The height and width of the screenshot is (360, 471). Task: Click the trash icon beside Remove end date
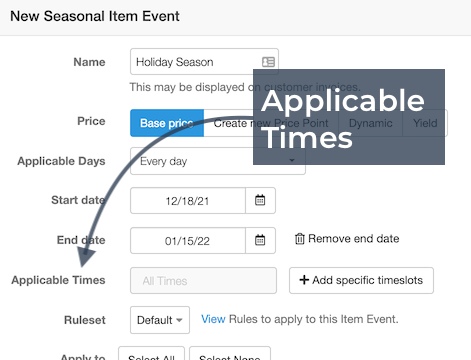point(299,239)
